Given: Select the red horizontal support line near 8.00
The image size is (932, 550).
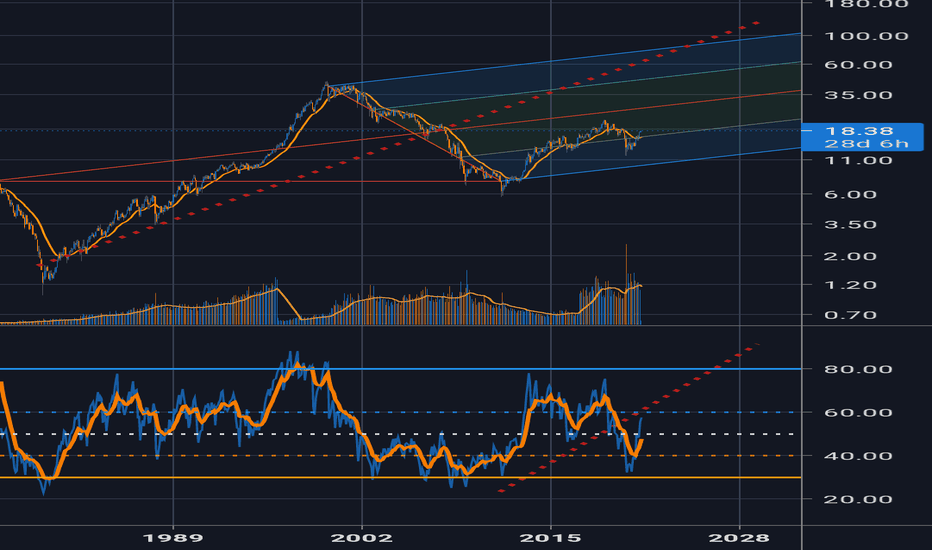Looking at the screenshot, I should (x=250, y=181).
